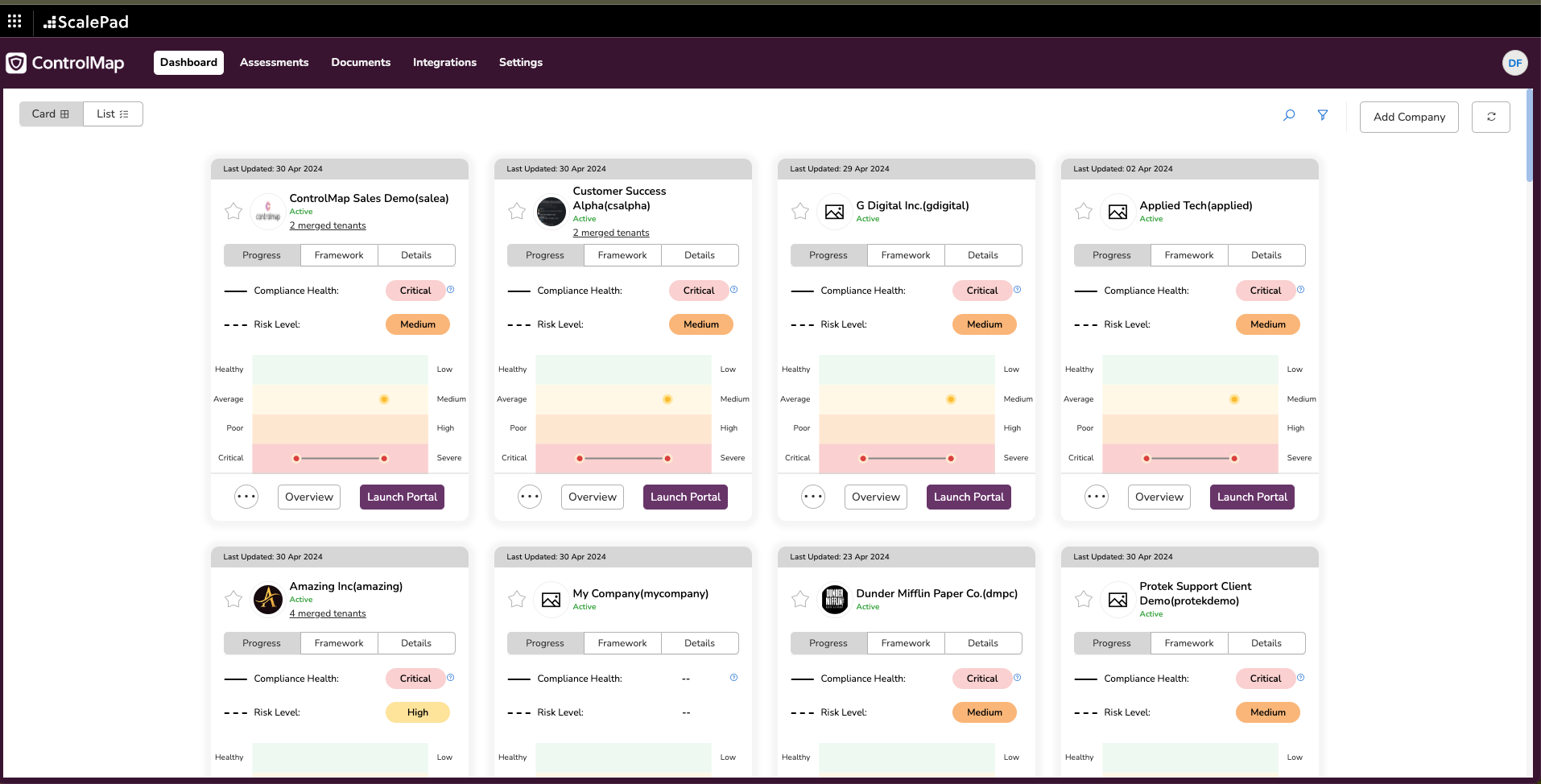Star the G Digital Inc. card

800,211
